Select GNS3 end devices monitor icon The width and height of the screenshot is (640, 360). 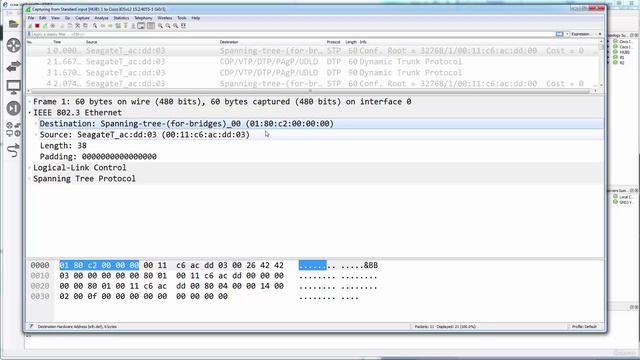pyautogui.click(x=13, y=87)
